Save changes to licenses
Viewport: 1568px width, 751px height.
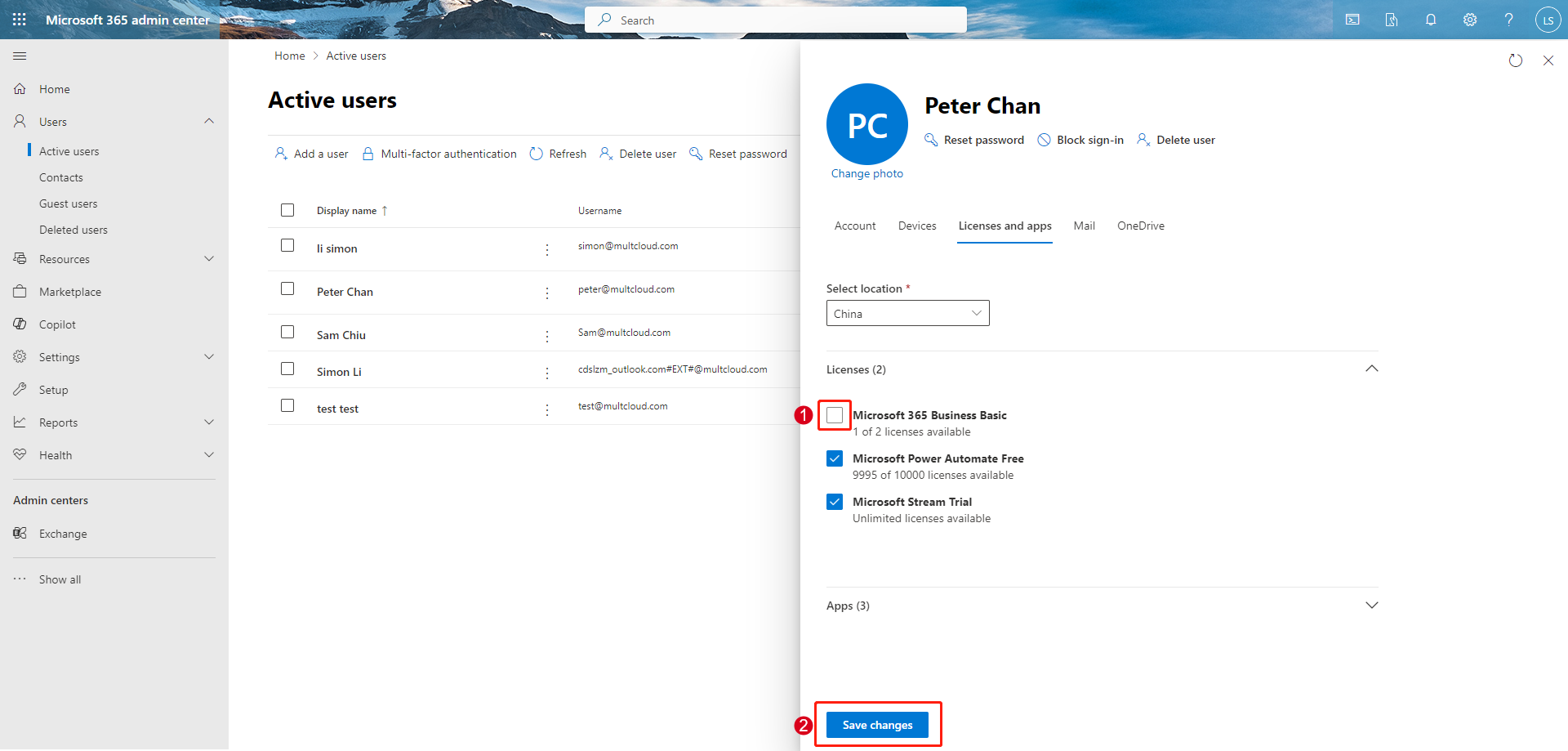coord(877,725)
